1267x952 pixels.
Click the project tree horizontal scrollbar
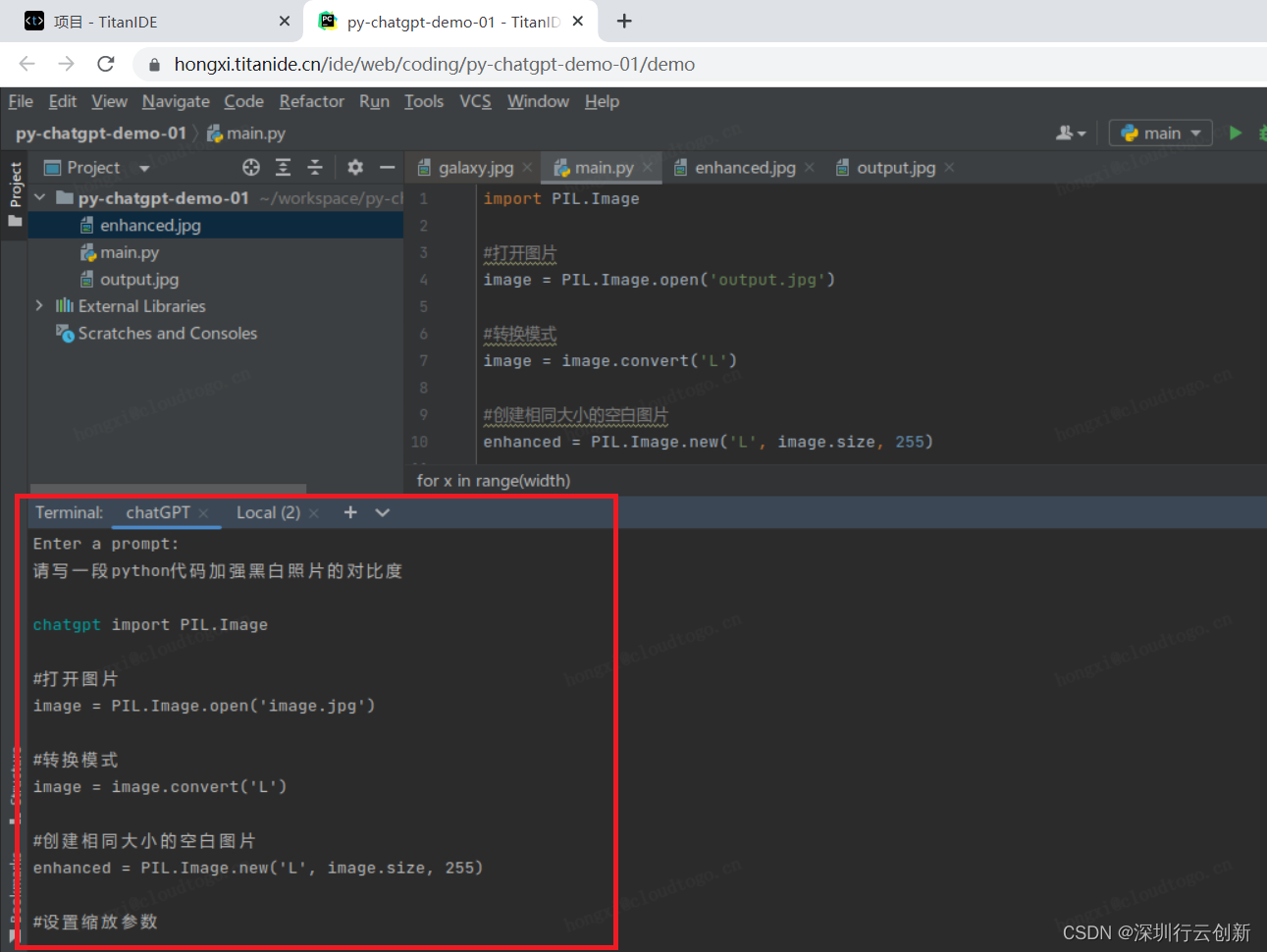point(168,488)
